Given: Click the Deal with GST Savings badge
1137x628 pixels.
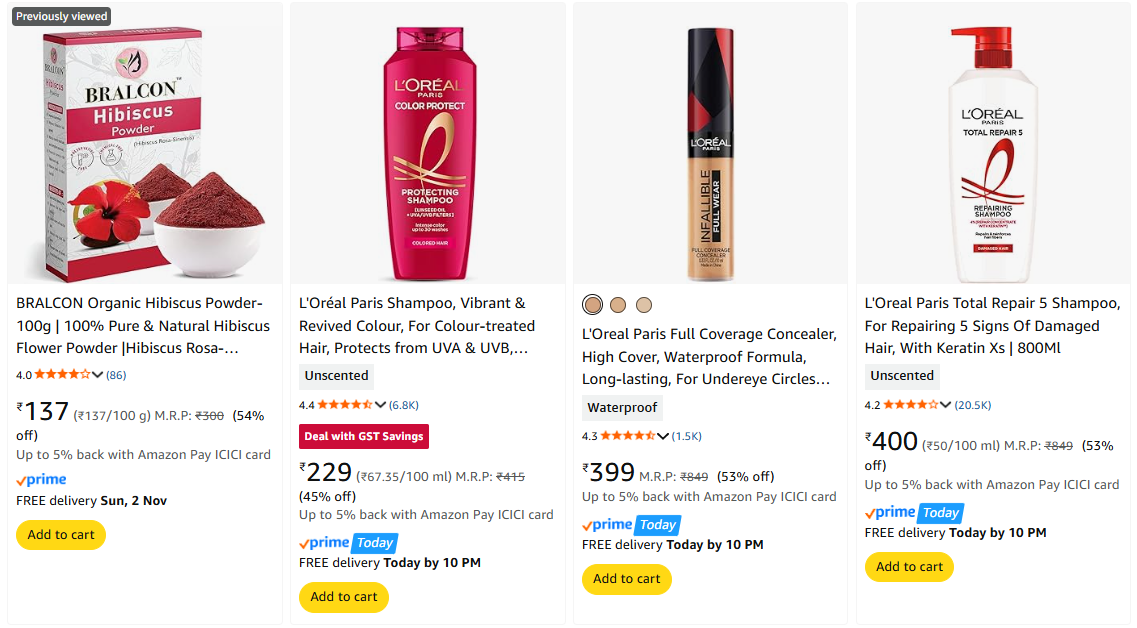Looking at the screenshot, I should click(364, 436).
